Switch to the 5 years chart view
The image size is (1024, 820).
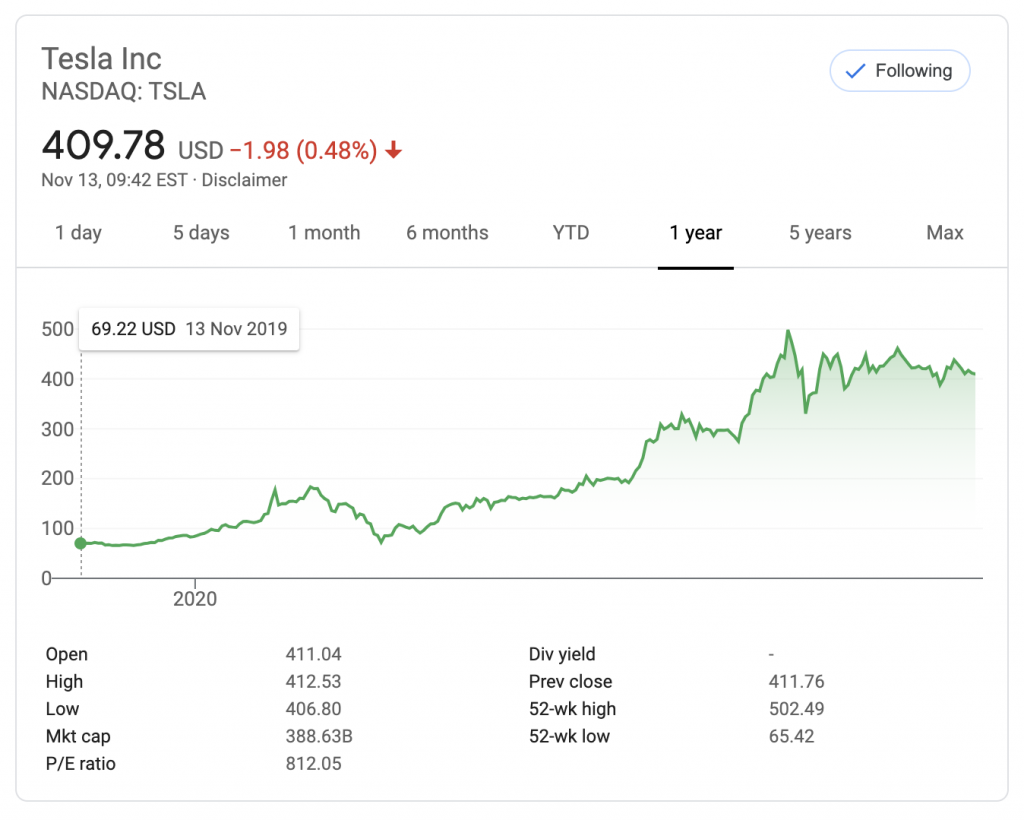pos(819,233)
